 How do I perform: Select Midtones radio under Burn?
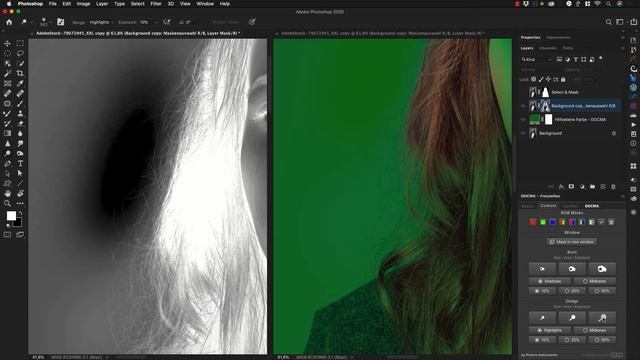(594, 281)
